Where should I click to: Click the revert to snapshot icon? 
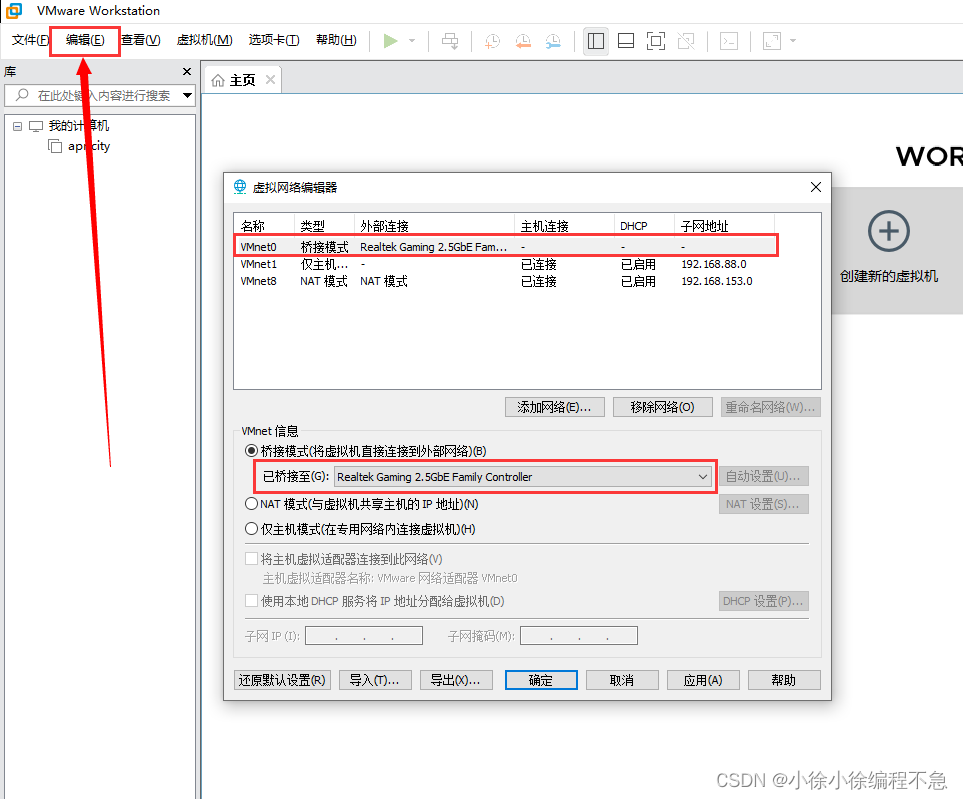point(523,41)
